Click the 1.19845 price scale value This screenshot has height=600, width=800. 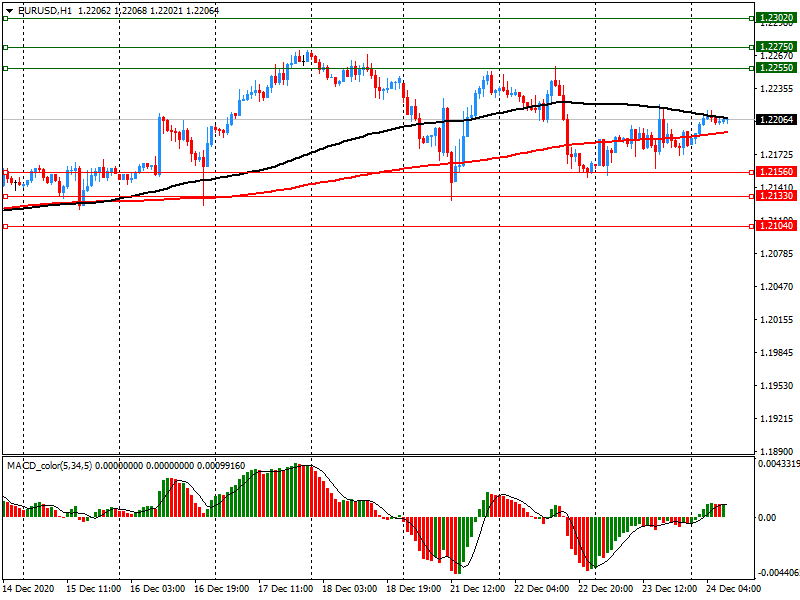(777, 353)
